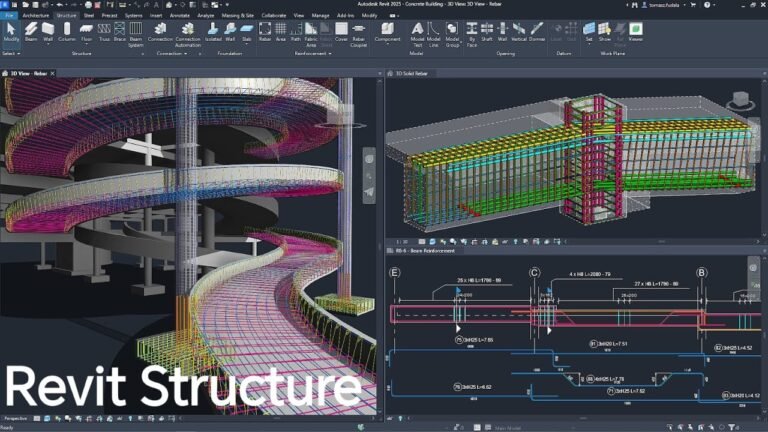Select the steel Connection tool
This screenshot has height=432, width=768.
pyautogui.click(x=160, y=32)
